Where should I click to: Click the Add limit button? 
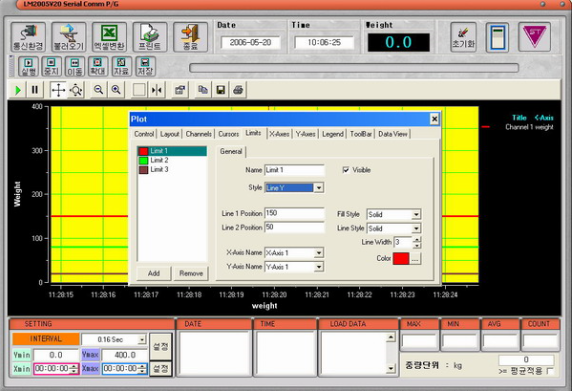click(x=154, y=273)
